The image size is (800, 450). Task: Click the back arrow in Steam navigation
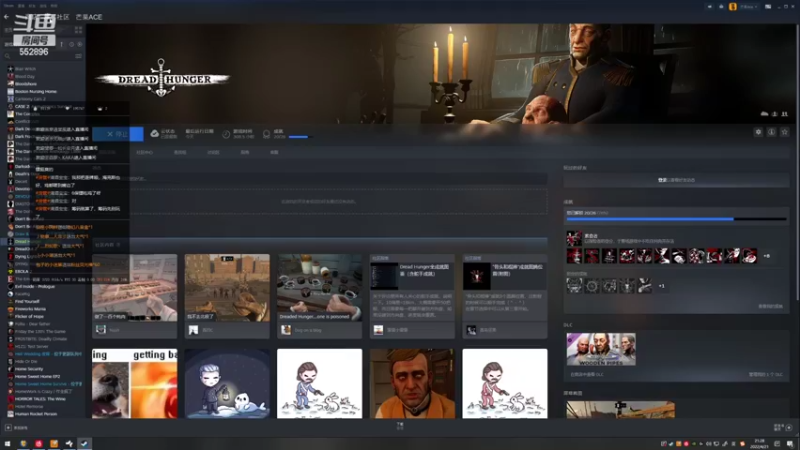[x=6, y=17]
